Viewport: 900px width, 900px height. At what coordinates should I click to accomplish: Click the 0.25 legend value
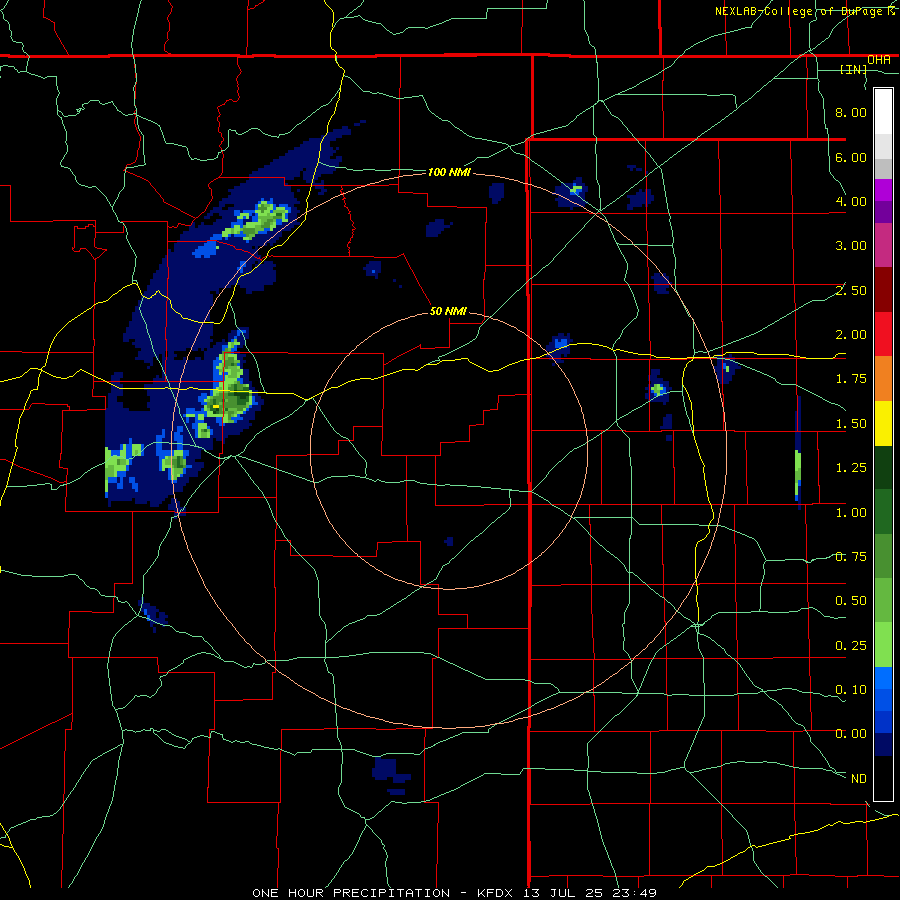(x=851, y=646)
